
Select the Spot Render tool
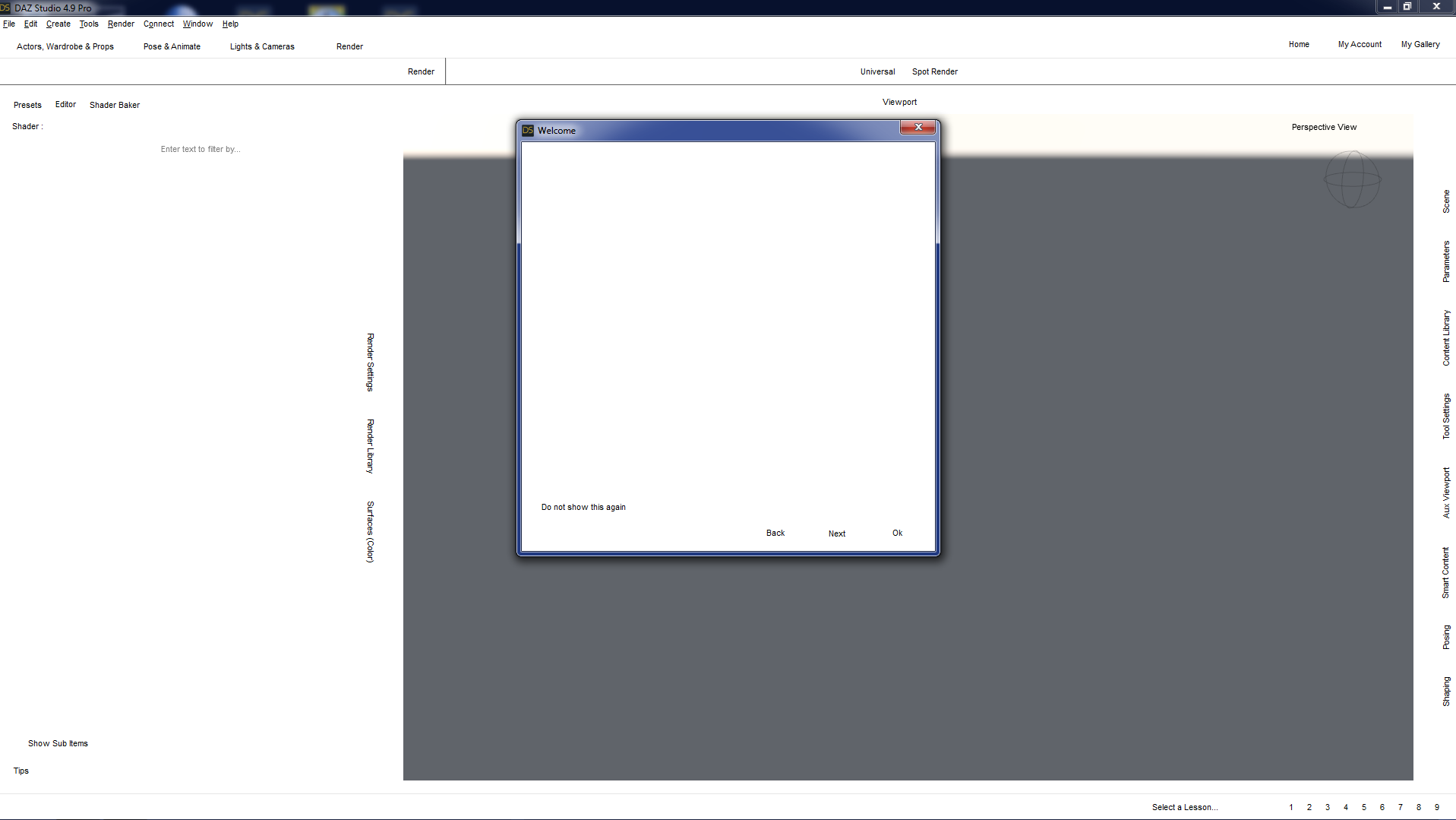tap(934, 72)
